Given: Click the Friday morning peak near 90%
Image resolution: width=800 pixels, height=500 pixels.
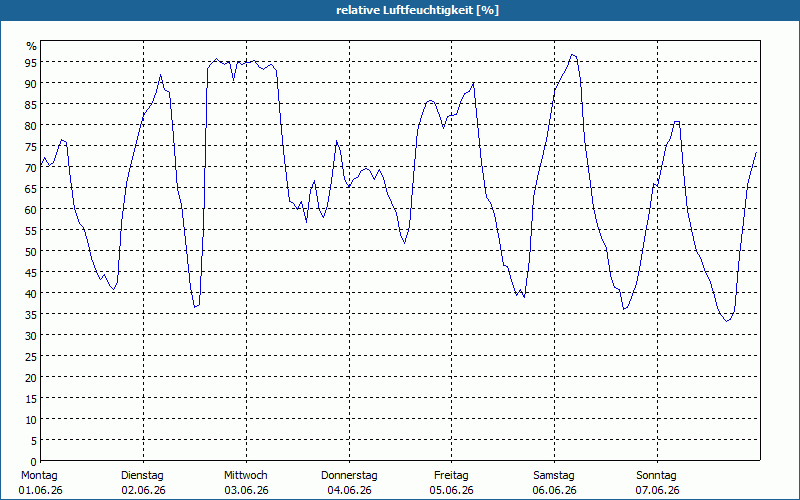Looking at the screenshot, I should click(473, 83).
